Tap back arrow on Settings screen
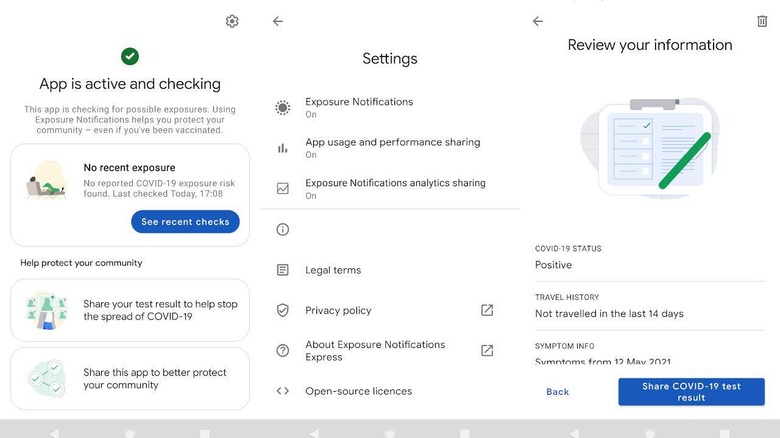780x438 pixels. pyautogui.click(x=278, y=21)
